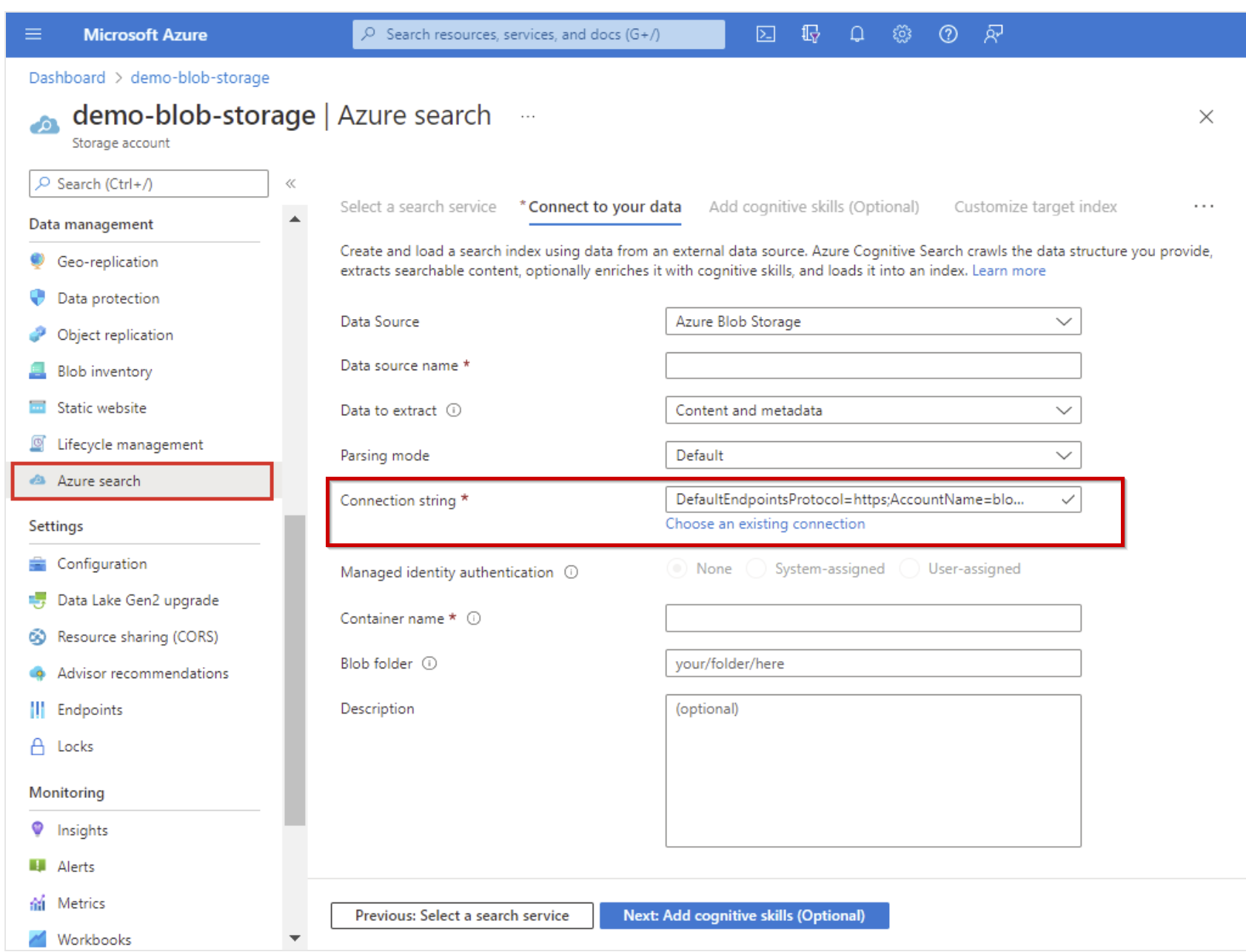
Task: Focus the Container name field
Action: point(873,618)
